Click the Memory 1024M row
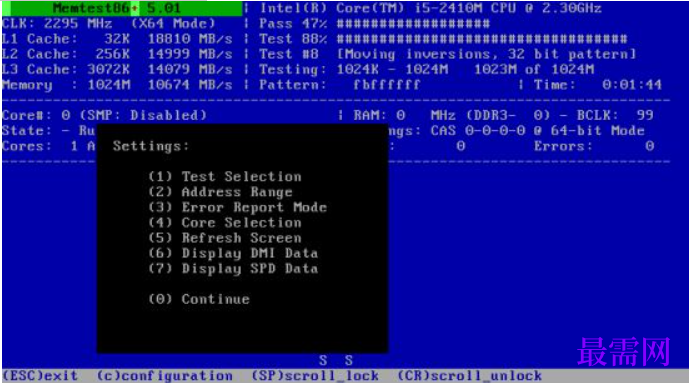The height and width of the screenshot is (383, 689). coord(117,85)
